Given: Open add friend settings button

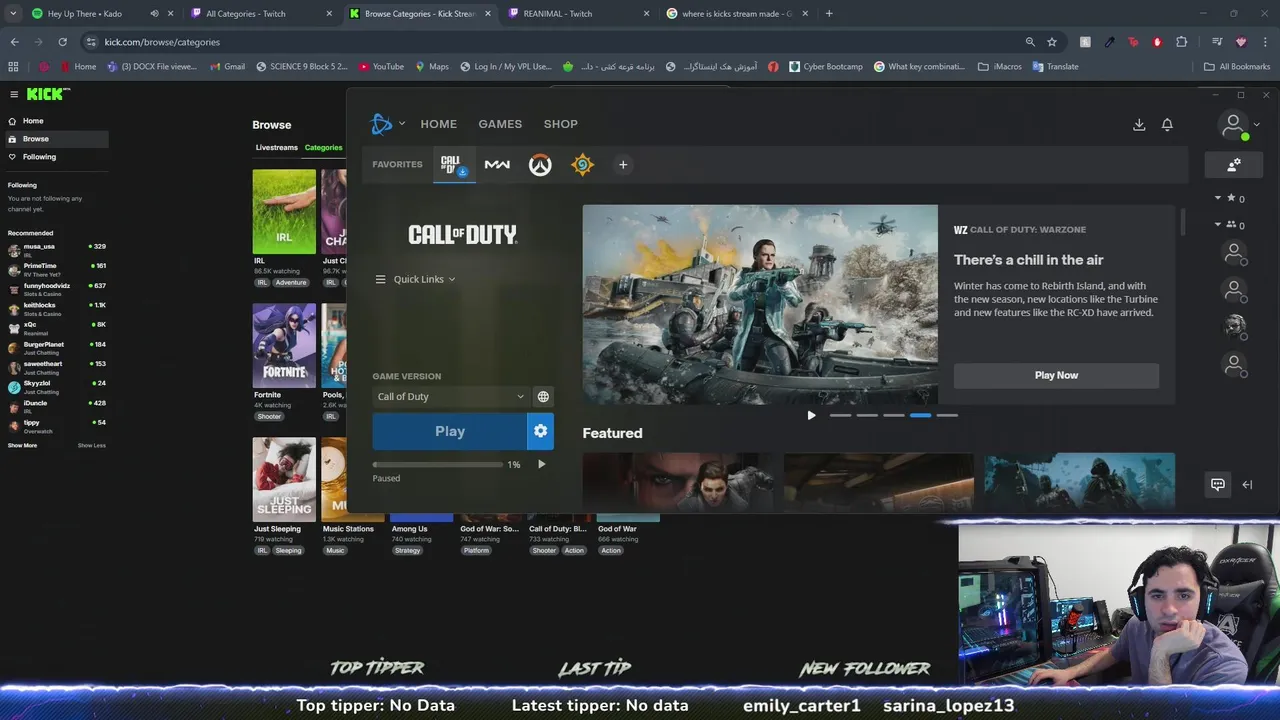Looking at the screenshot, I should [1234, 165].
